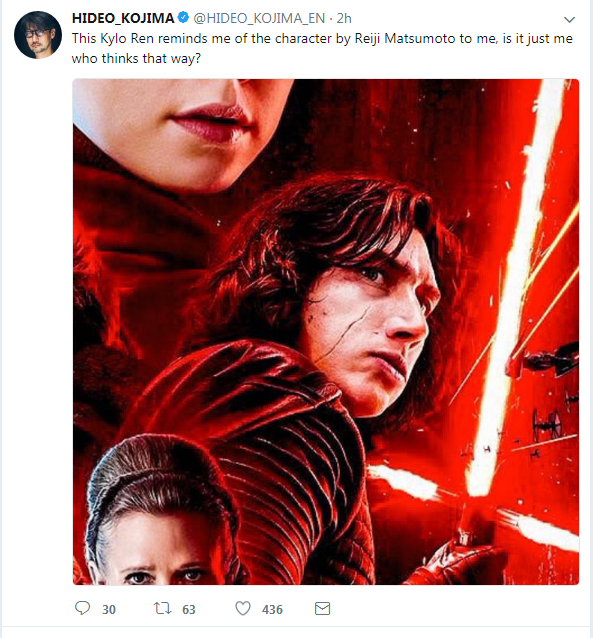The image size is (593, 638).
Task: Visit the @HIDEO_KOJIMA_EN handle link
Action: 259,18
